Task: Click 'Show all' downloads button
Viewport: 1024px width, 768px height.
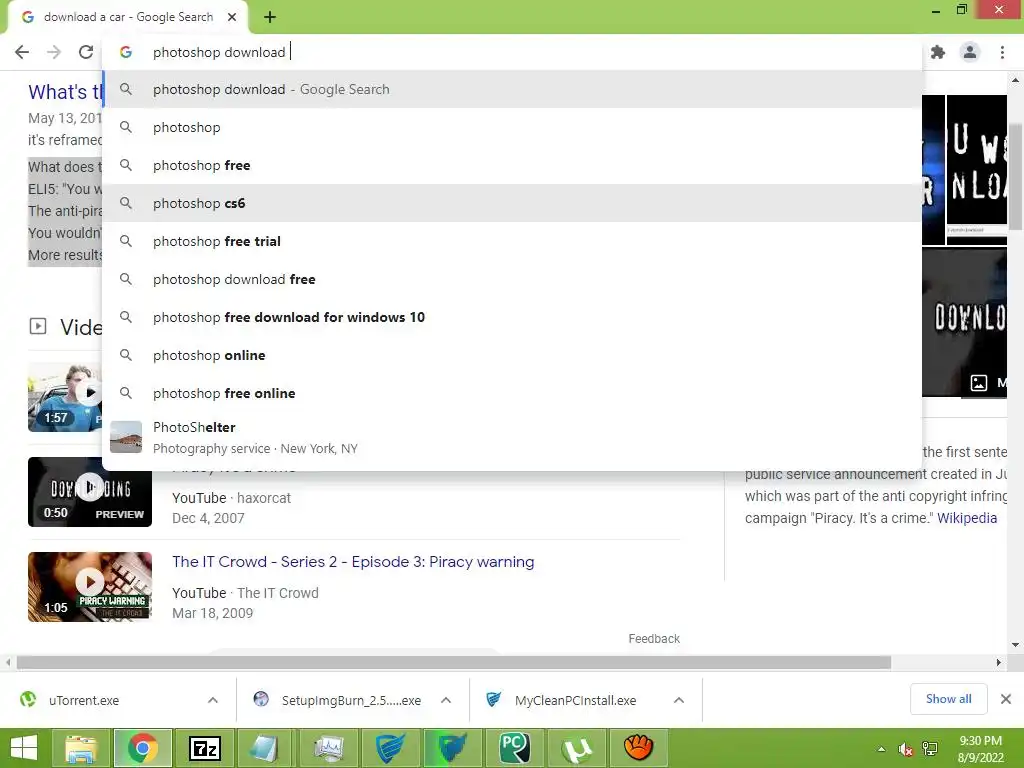Action: pos(948,699)
